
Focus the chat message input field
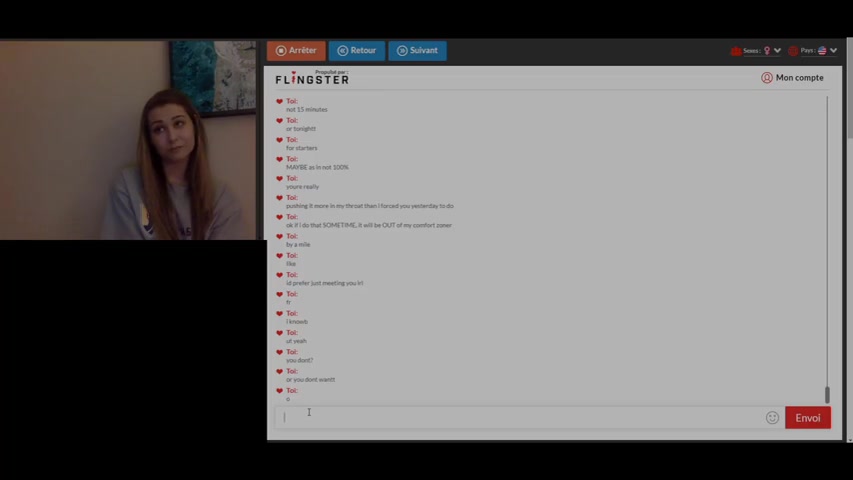[520, 418]
